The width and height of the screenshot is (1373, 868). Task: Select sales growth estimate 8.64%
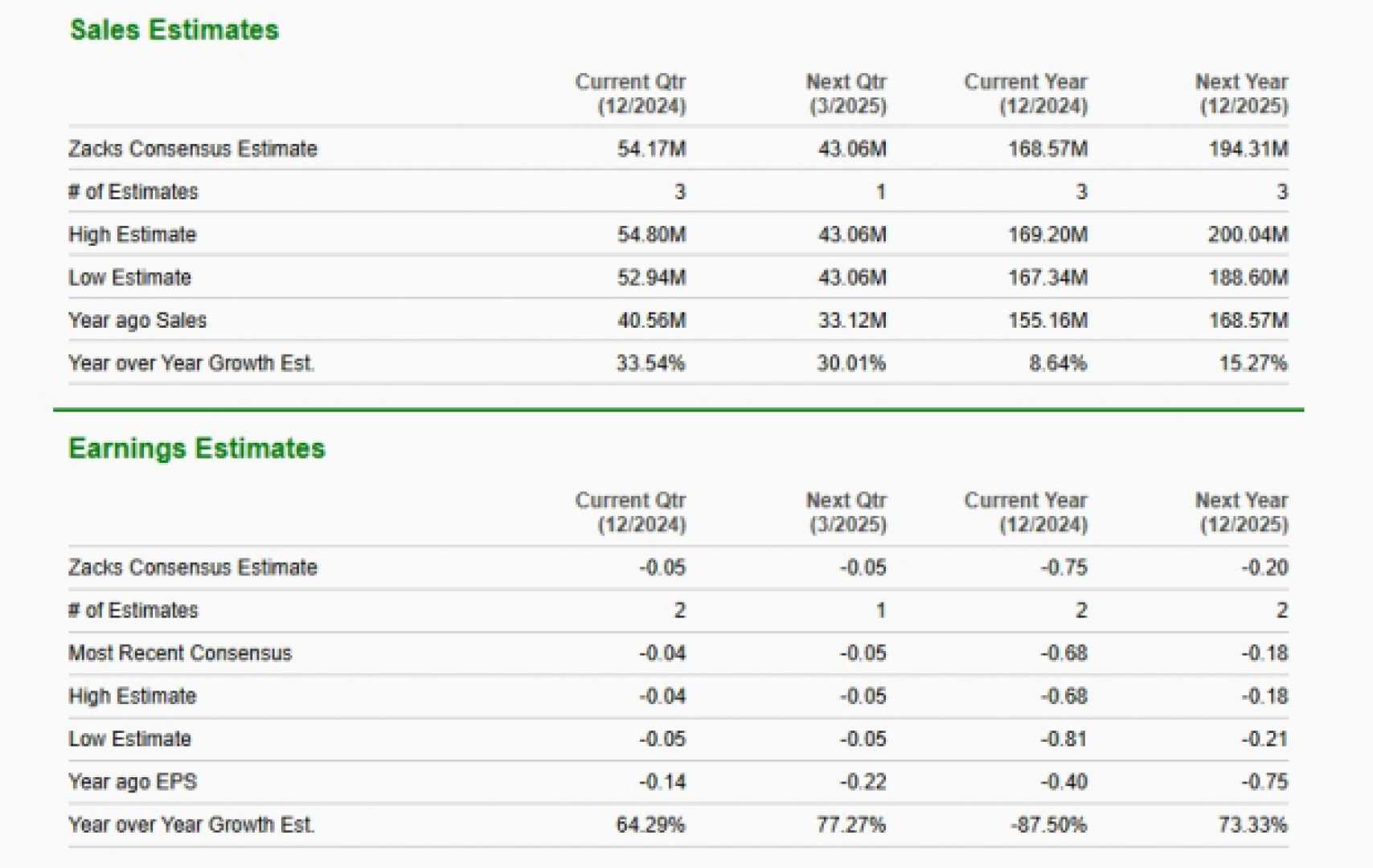pos(1058,363)
